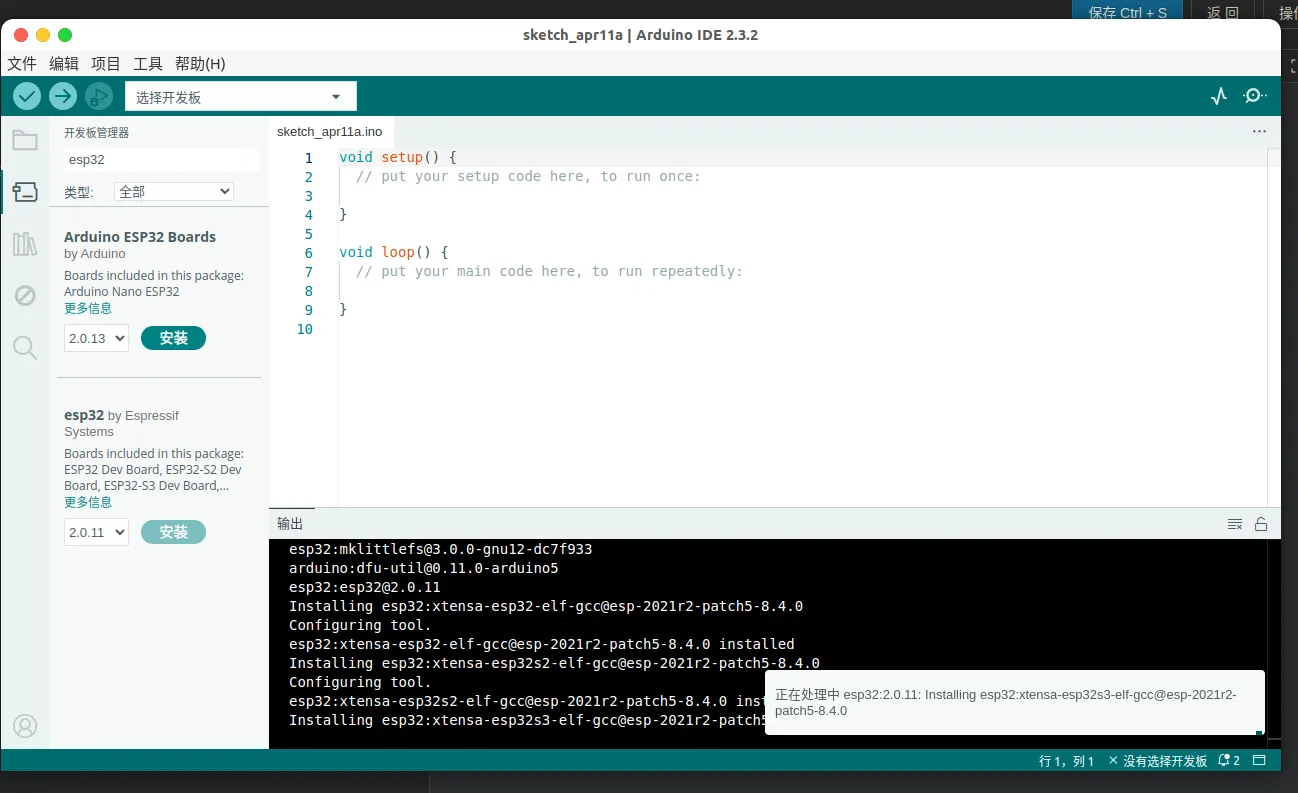Image resolution: width=1298 pixels, height=793 pixels.
Task: Switch to the sketch_apr11a.ino tab
Action: click(x=329, y=132)
